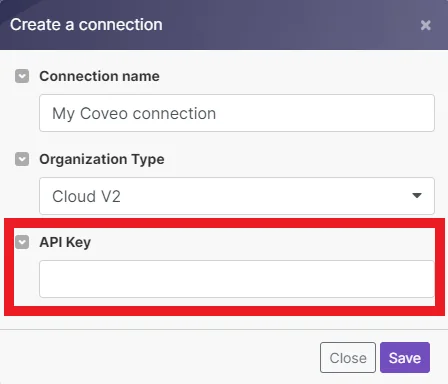Click the API Key label
The height and width of the screenshot is (384, 448).
pos(65,242)
